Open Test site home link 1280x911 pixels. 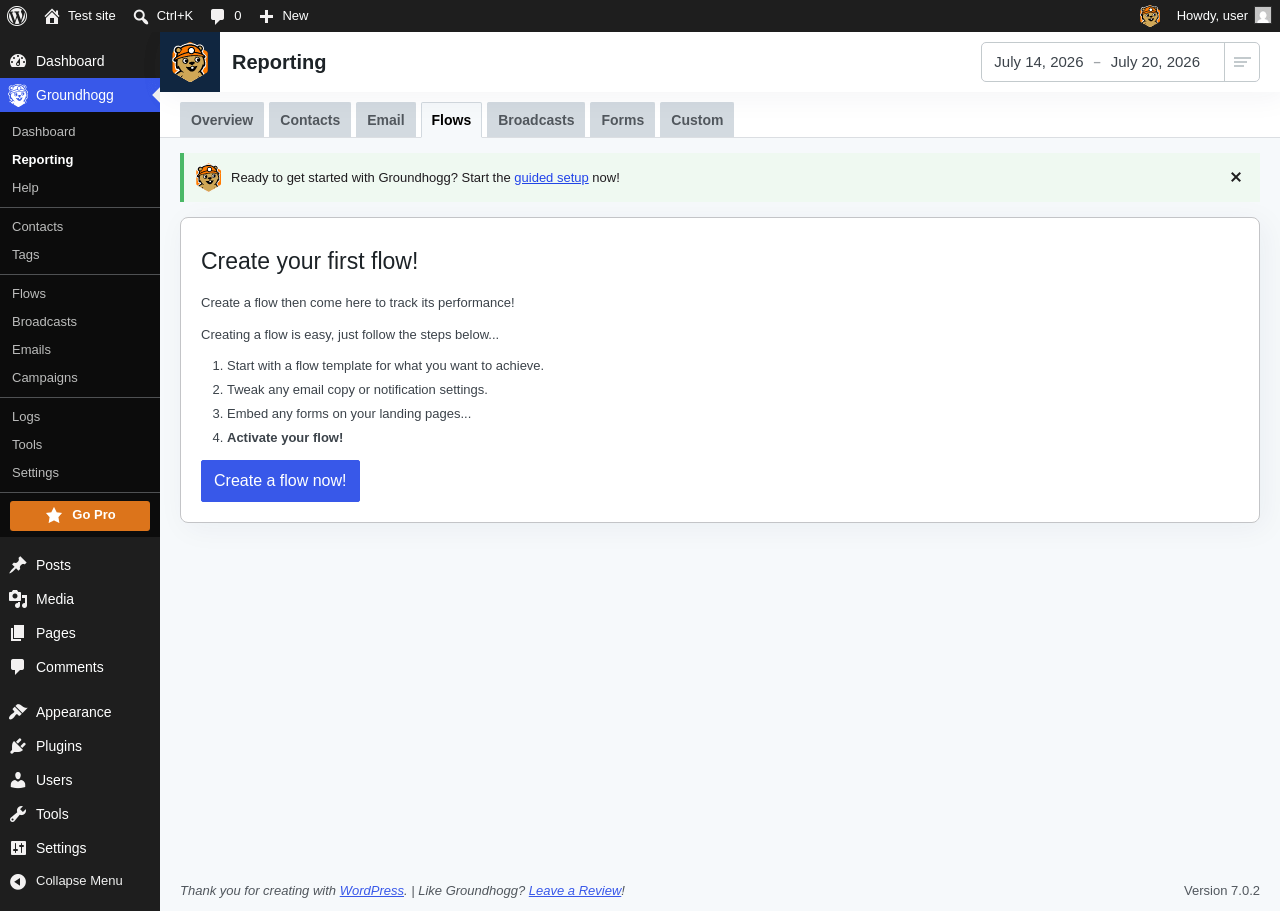click(80, 16)
